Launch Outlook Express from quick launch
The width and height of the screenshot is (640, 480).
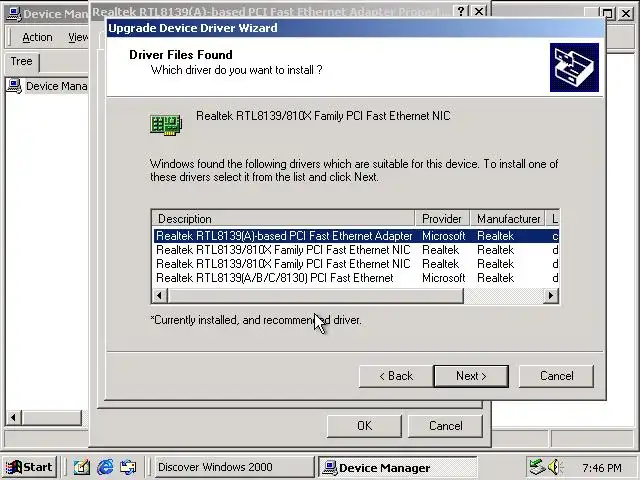click(128, 467)
